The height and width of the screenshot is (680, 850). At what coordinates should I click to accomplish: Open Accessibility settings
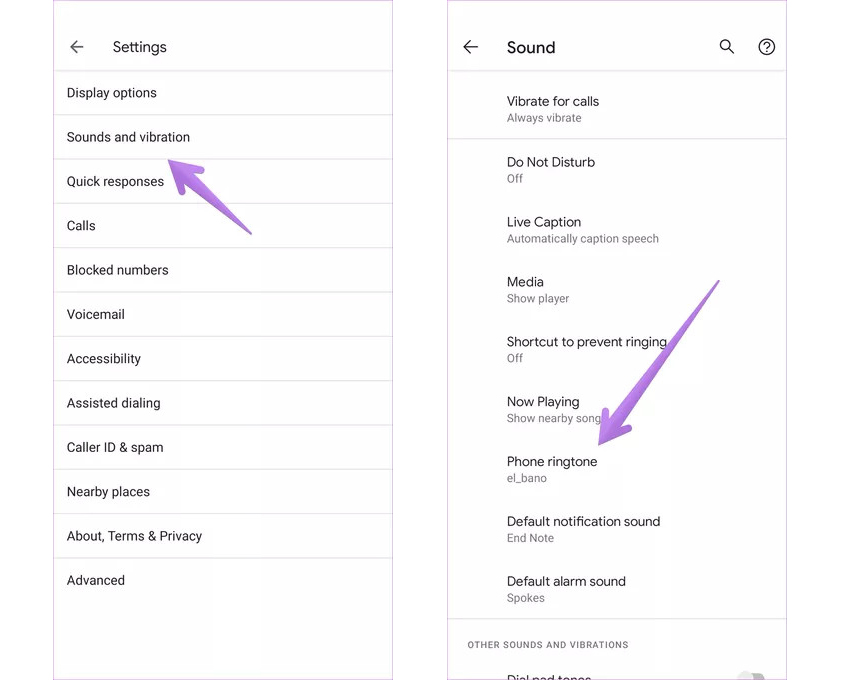point(104,359)
